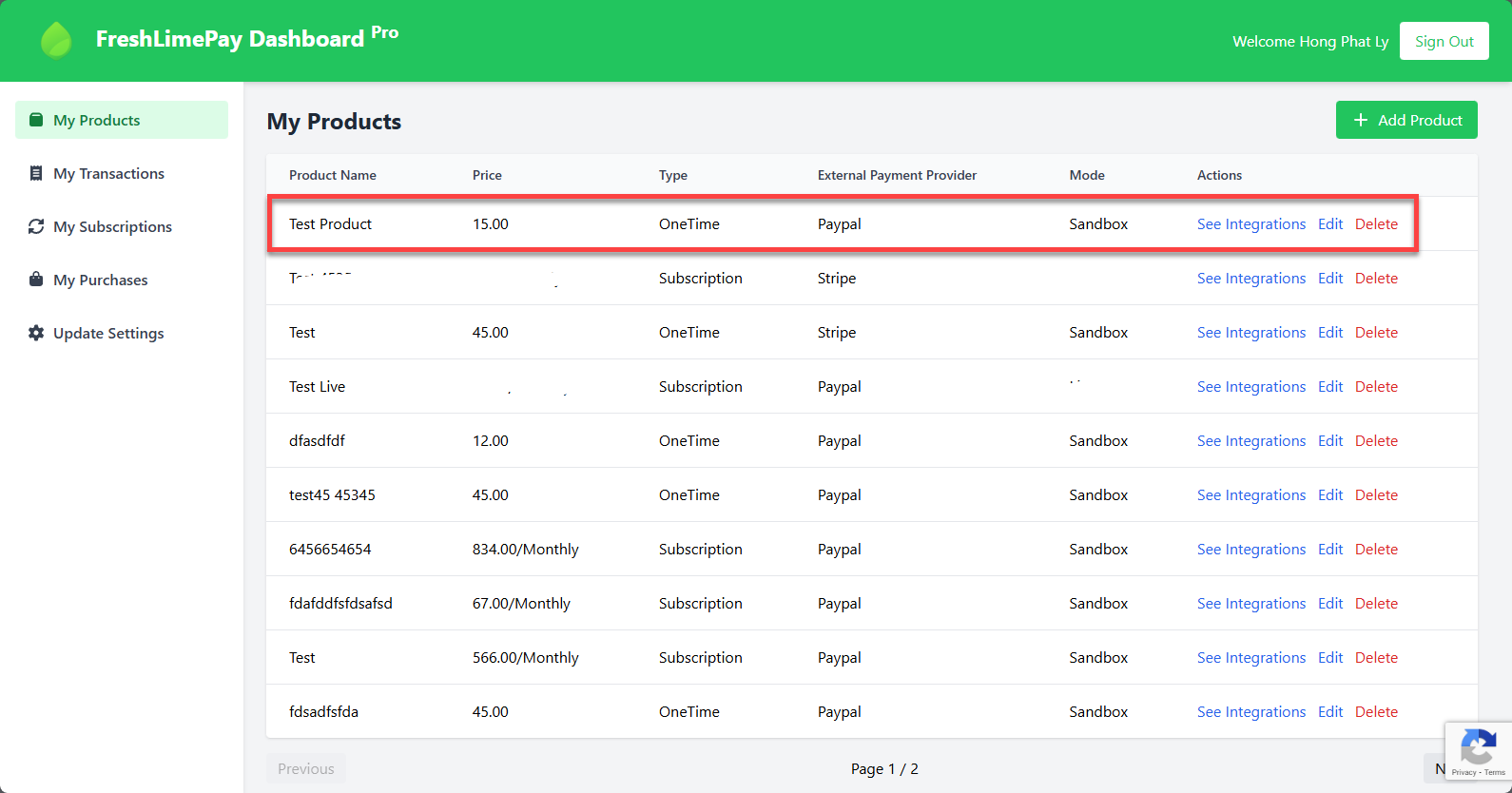See Integrations for 6456654654
Viewport: 1512px width, 793px height.
1251,549
